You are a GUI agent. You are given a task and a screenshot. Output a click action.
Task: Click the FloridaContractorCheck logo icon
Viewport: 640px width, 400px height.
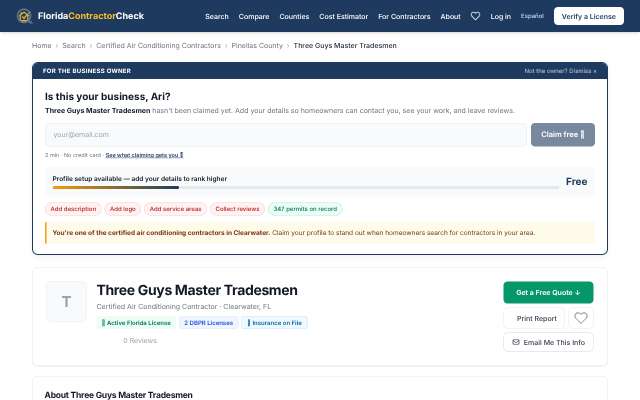tap(24, 16)
